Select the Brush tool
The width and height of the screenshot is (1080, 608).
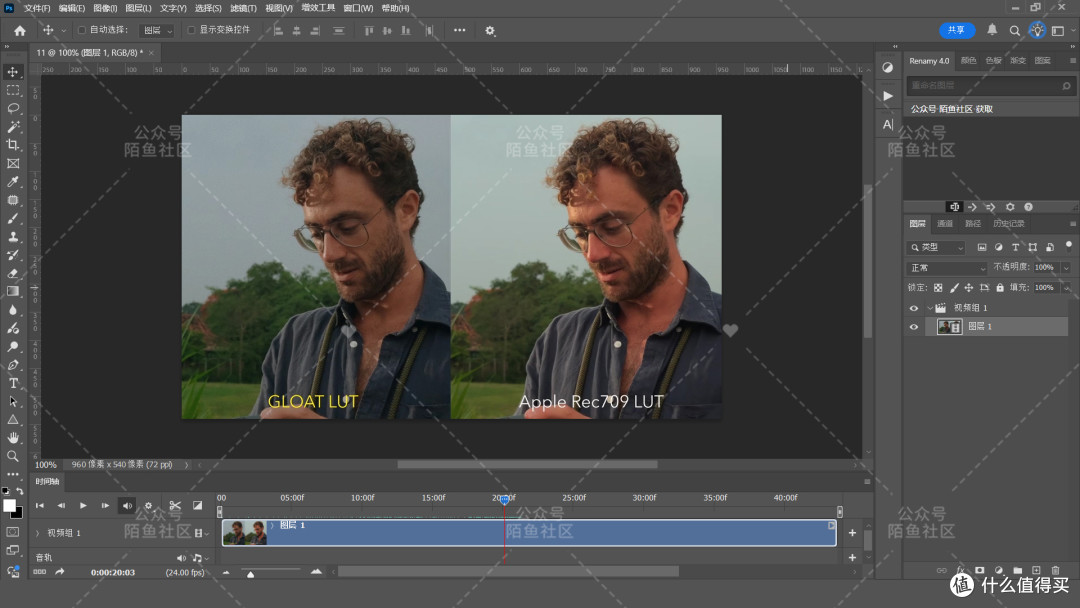coord(13,218)
